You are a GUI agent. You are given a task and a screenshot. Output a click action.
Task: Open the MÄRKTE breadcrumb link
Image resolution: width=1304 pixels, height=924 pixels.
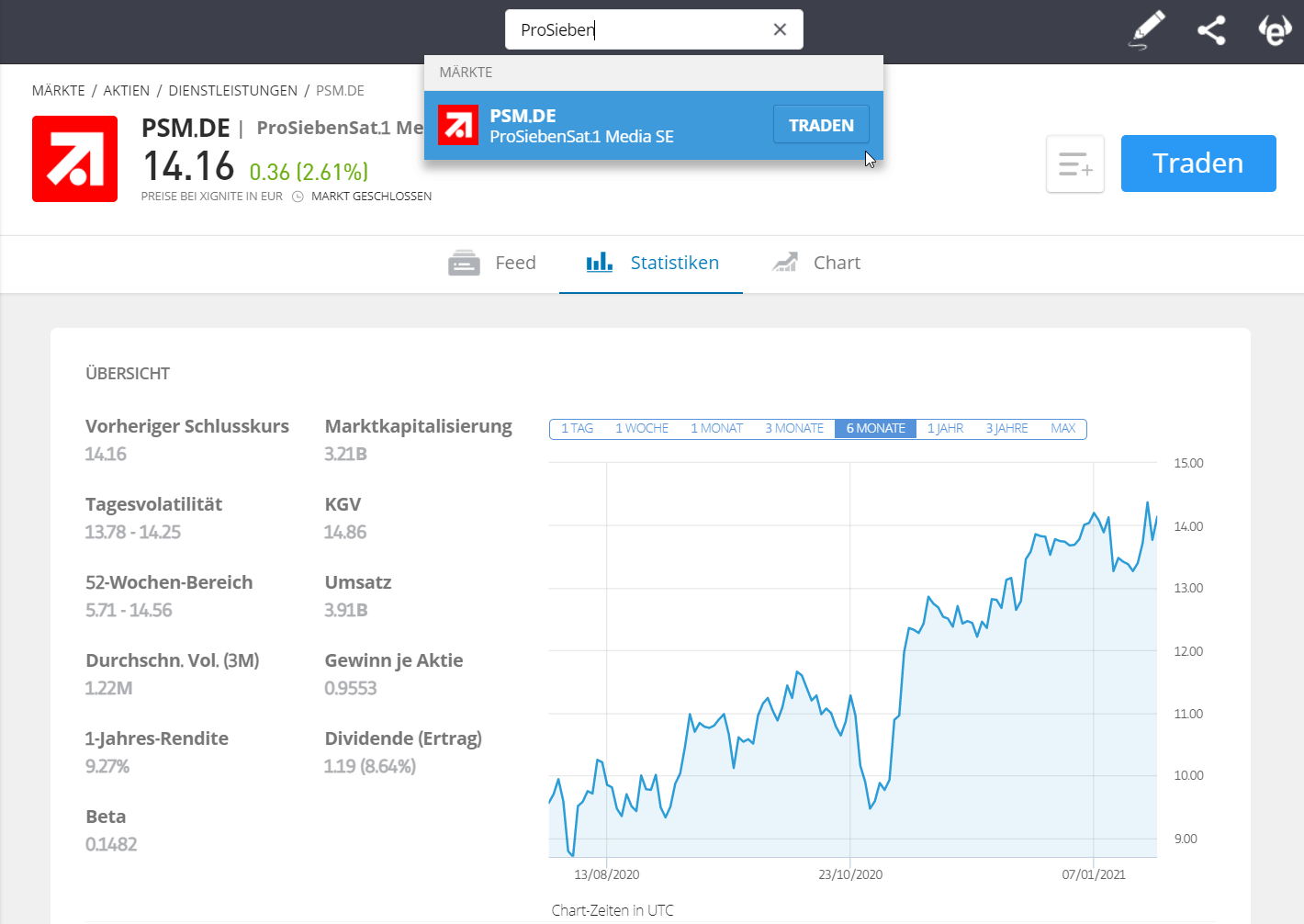(x=58, y=90)
